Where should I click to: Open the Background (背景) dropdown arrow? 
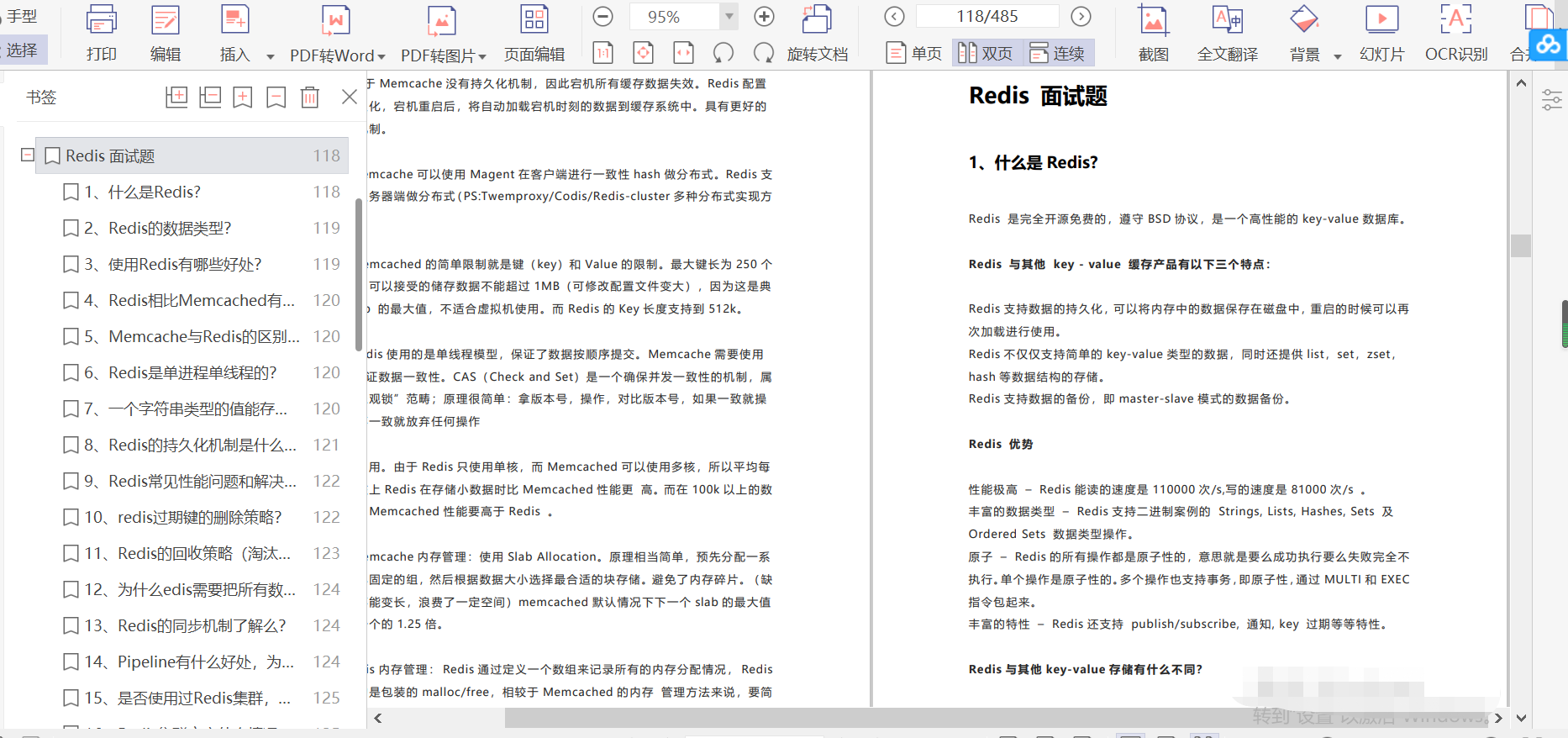pos(1338,57)
